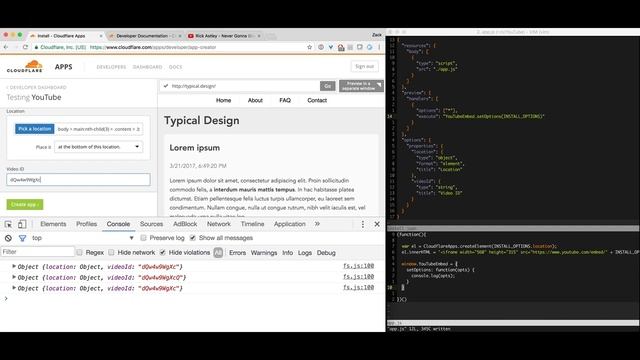
Task: Close the DevTools panel
Action: coord(377,224)
